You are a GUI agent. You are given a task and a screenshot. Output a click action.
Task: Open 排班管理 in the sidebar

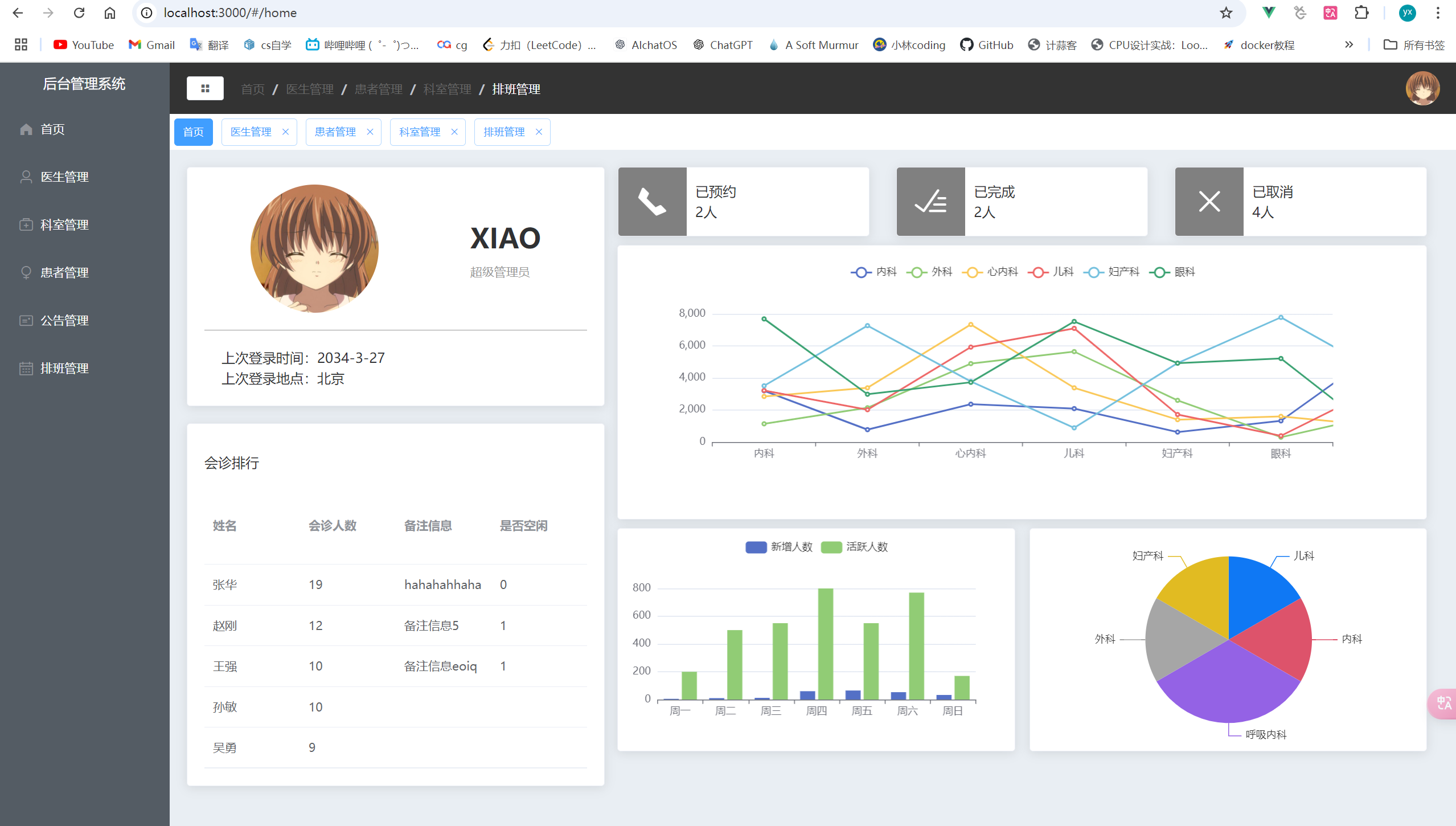click(x=64, y=369)
